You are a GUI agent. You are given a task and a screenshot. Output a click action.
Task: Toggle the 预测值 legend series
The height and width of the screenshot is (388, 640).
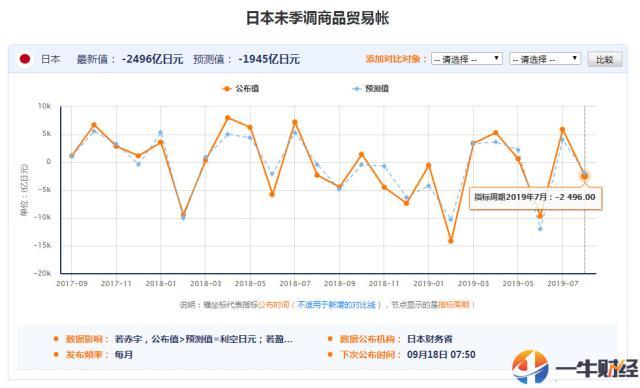point(371,89)
